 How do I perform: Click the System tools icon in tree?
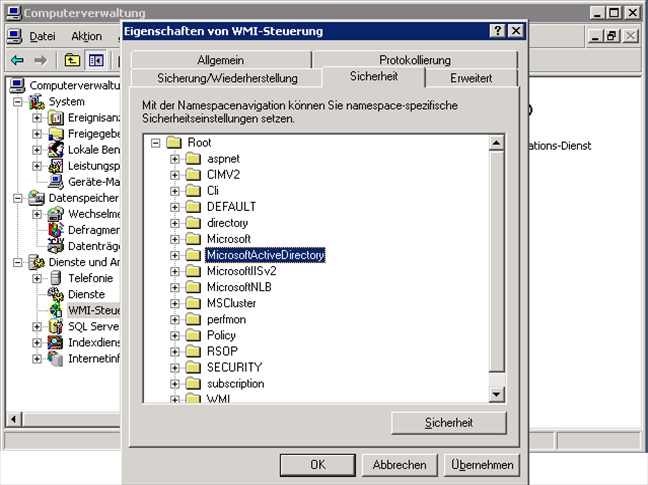coord(37,102)
